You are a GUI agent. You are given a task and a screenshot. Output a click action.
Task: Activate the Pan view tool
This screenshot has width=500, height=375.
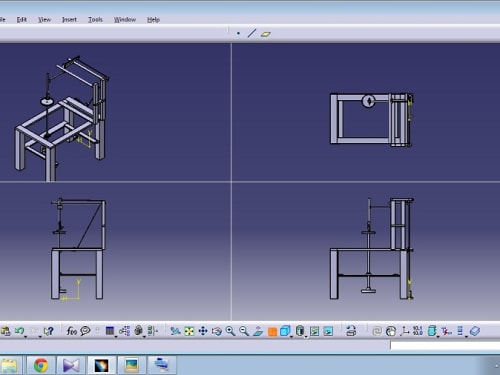pyautogui.click(x=203, y=331)
